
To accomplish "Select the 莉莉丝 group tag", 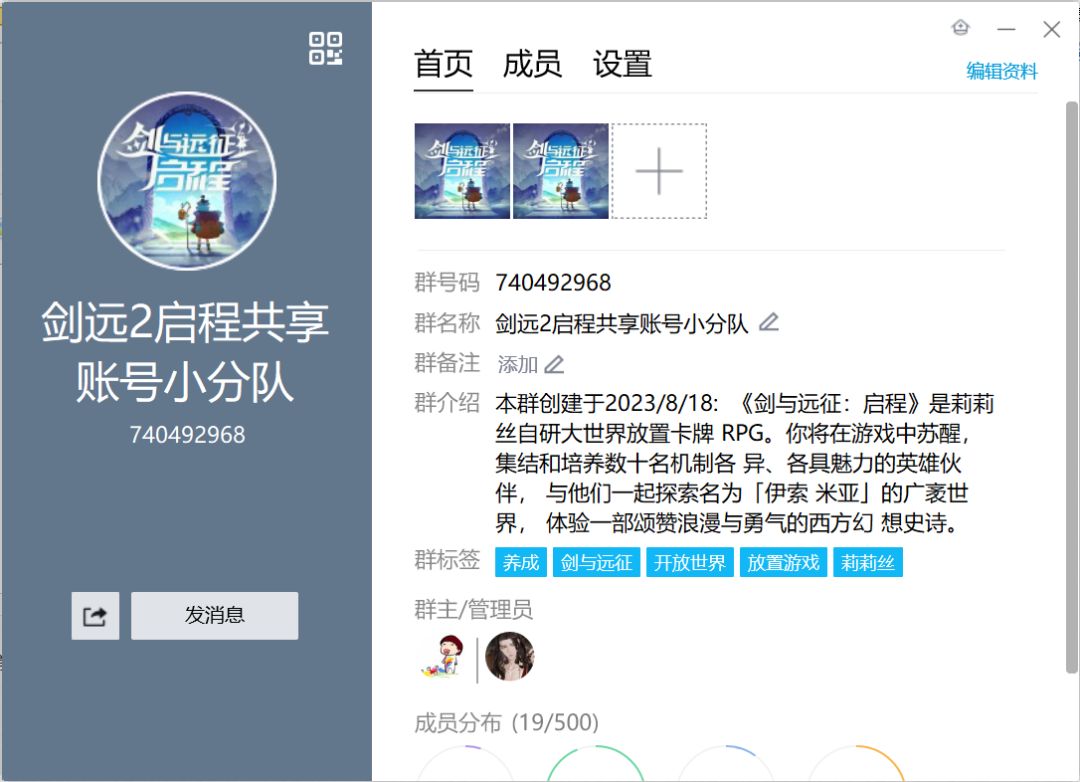I will pos(867,562).
